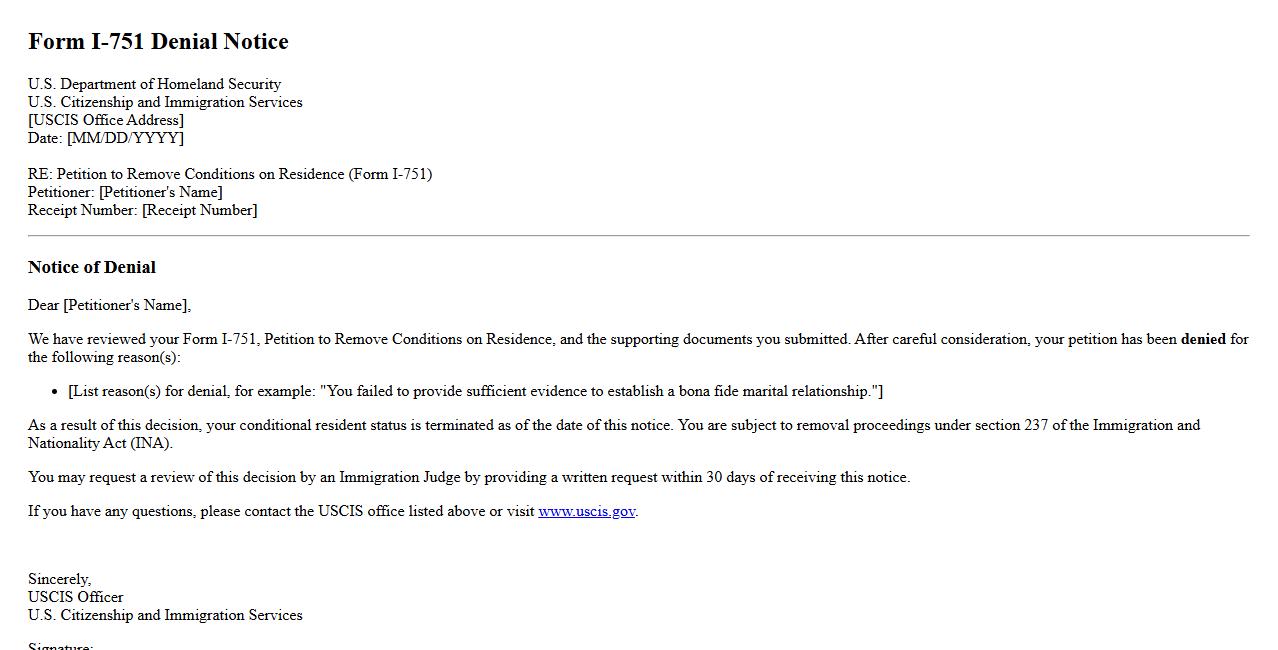Click the USCIS Officer signature line

point(76,597)
